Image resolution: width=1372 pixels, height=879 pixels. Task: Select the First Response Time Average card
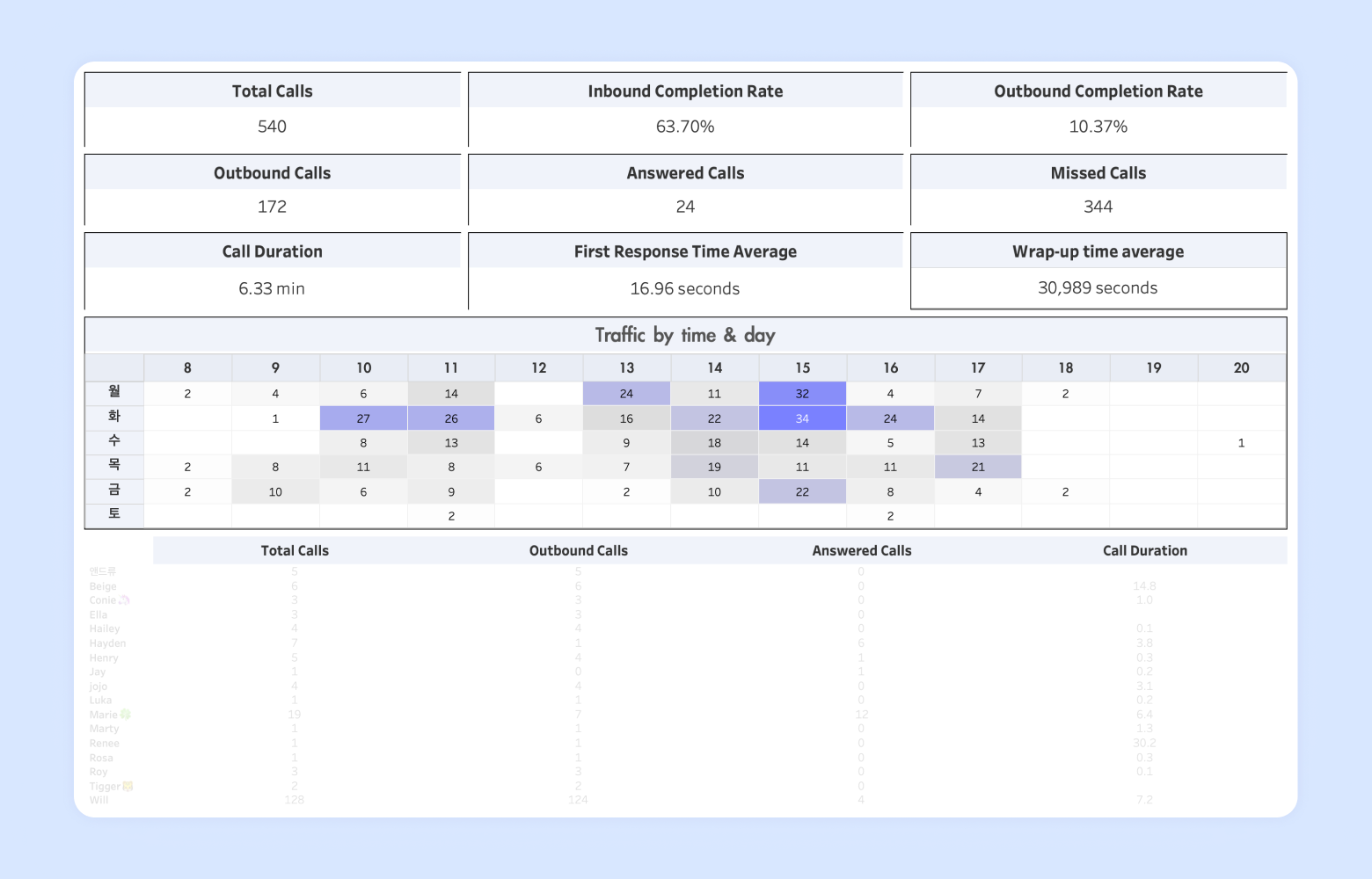(685, 271)
